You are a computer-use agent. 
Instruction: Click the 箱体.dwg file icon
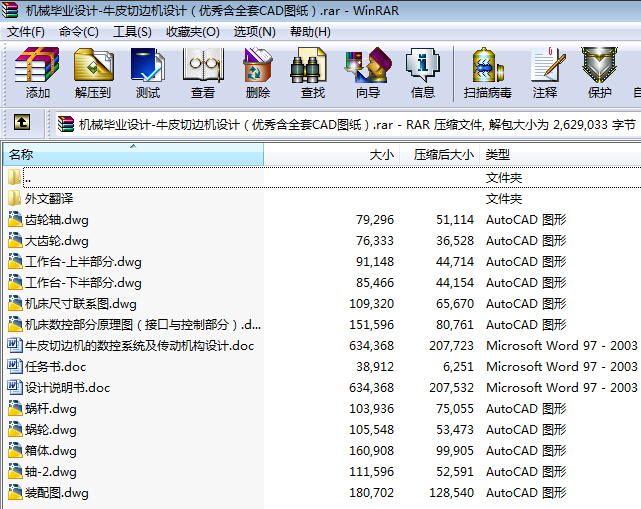(x=15, y=450)
